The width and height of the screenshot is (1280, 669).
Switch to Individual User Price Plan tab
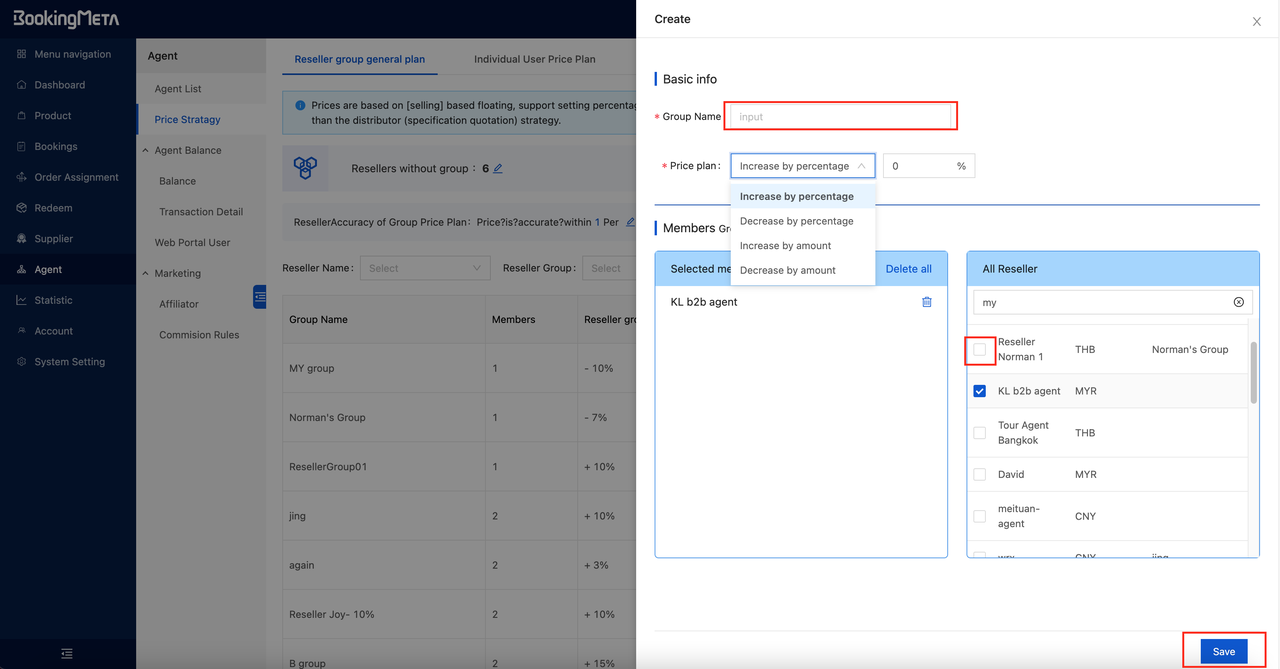click(534, 59)
